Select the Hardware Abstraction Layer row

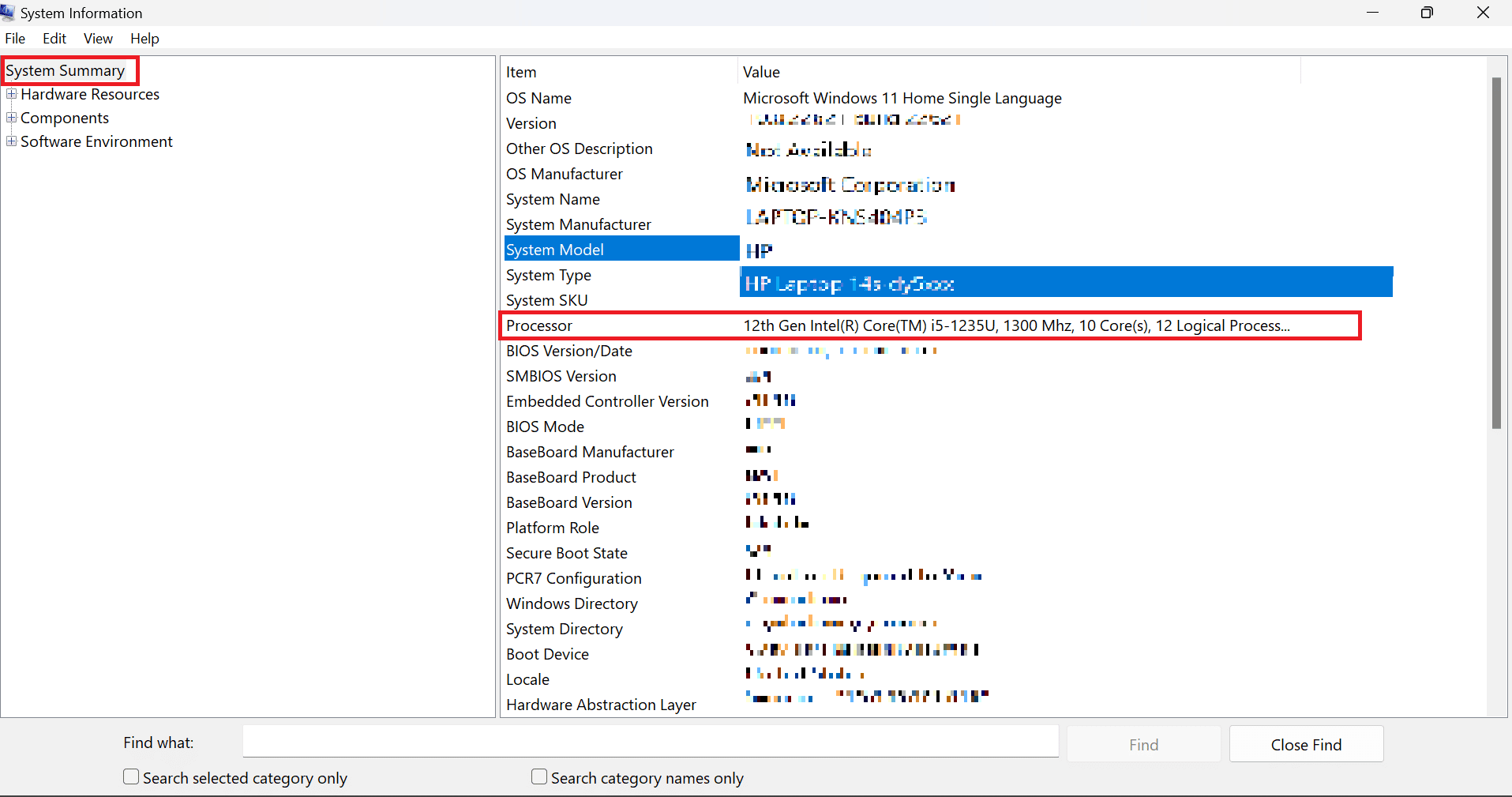[947, 705]
